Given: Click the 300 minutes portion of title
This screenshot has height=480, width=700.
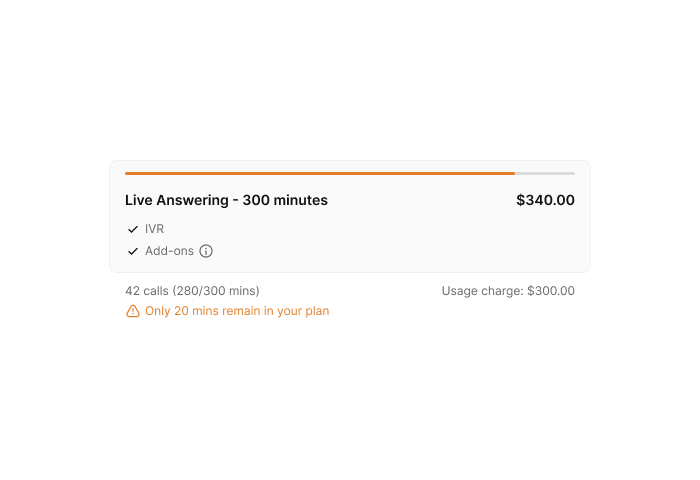Looking at the screenshot, I should (285, 200).
